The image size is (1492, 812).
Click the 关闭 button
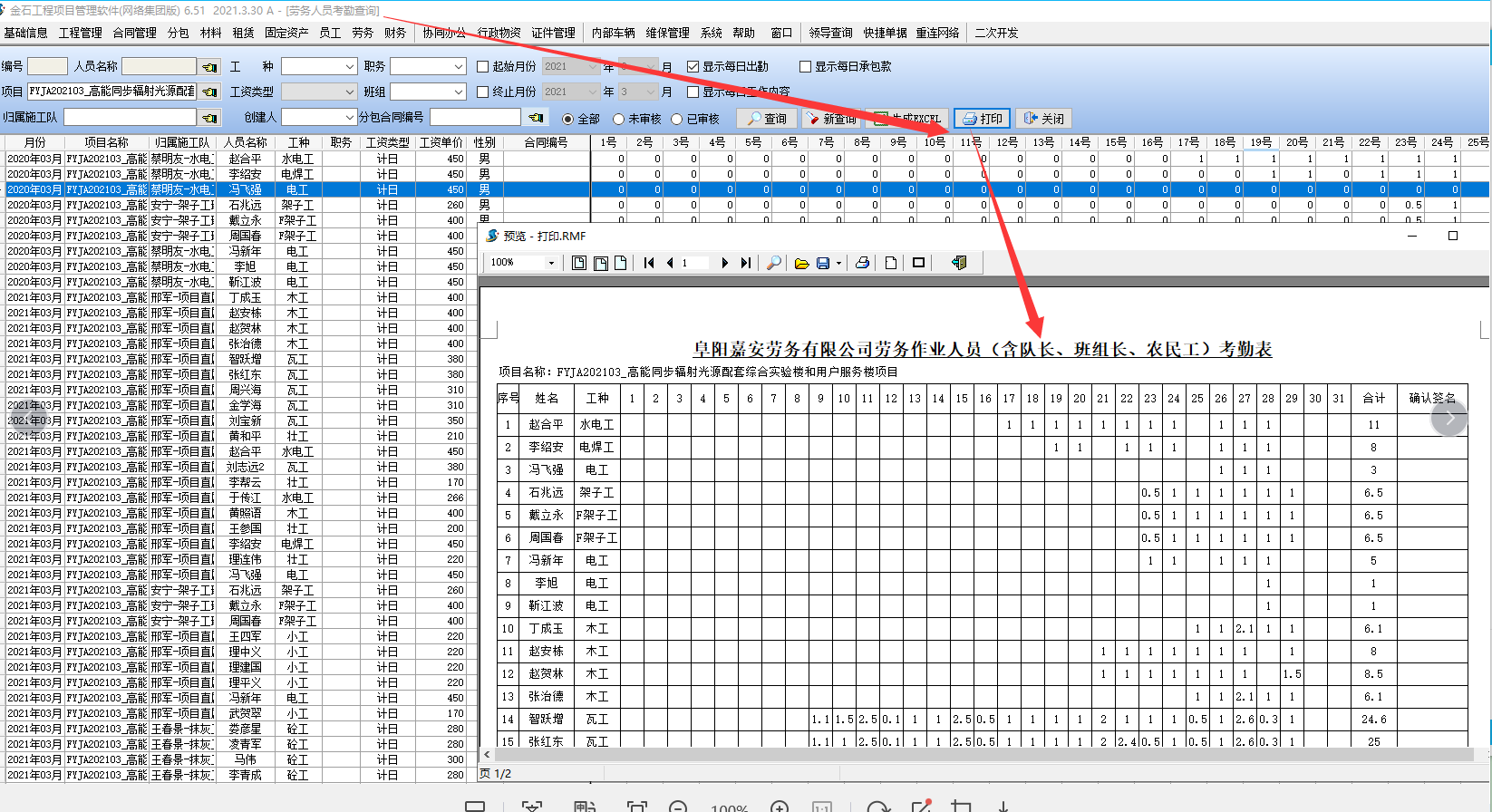[x=1043, y=119]
